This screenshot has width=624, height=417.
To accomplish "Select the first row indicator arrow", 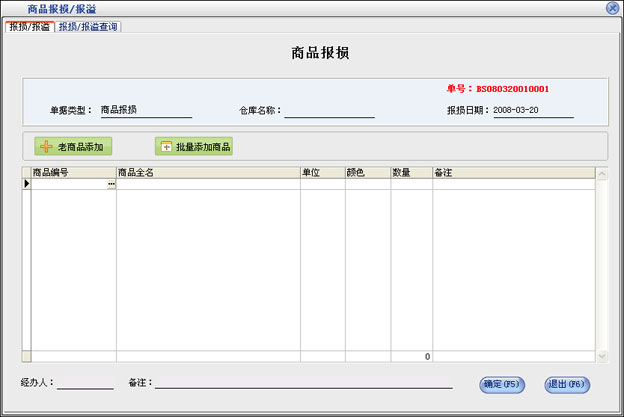I will tap(27, 184).
